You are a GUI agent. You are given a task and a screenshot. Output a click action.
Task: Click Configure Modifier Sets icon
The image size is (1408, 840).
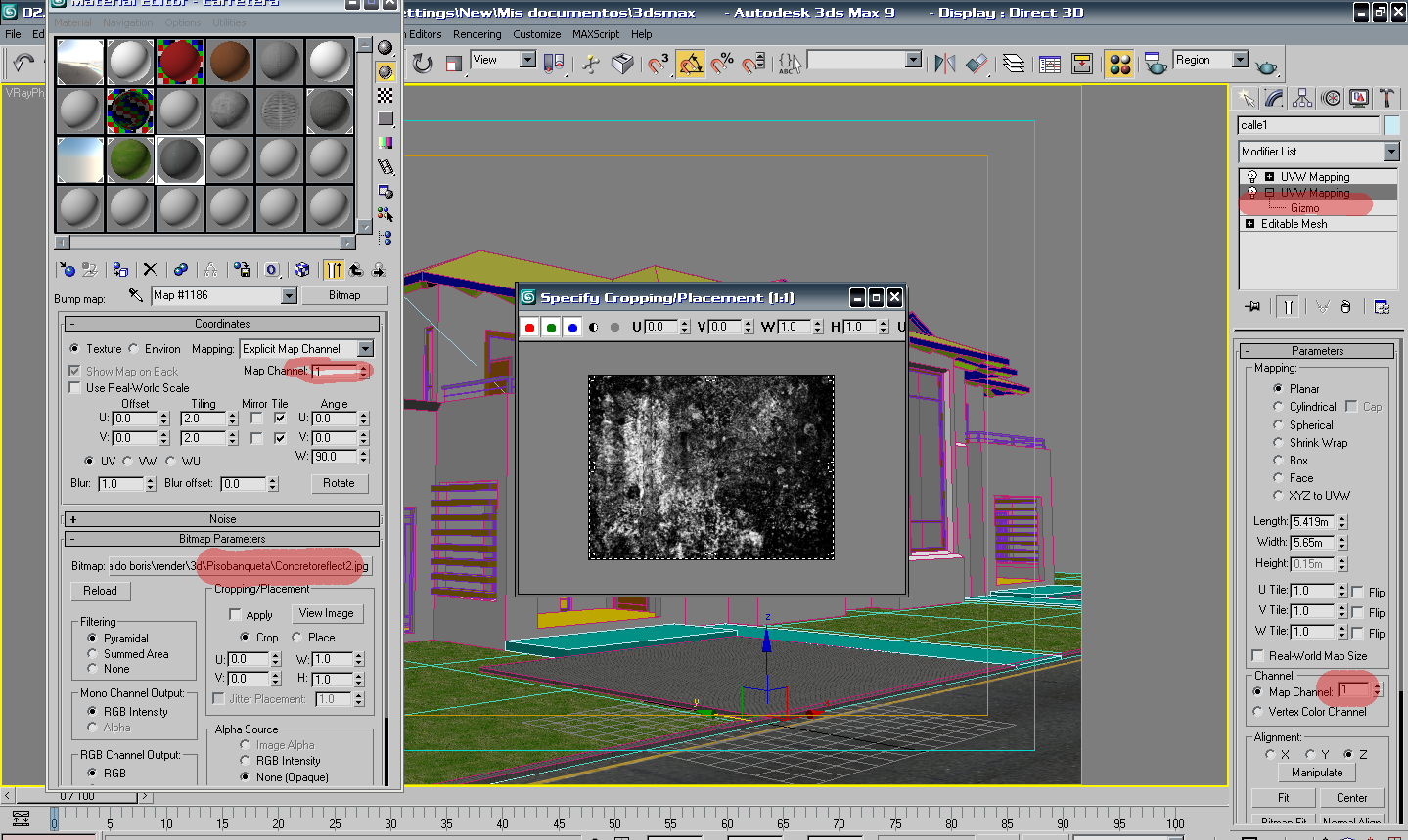point(1382,307)
